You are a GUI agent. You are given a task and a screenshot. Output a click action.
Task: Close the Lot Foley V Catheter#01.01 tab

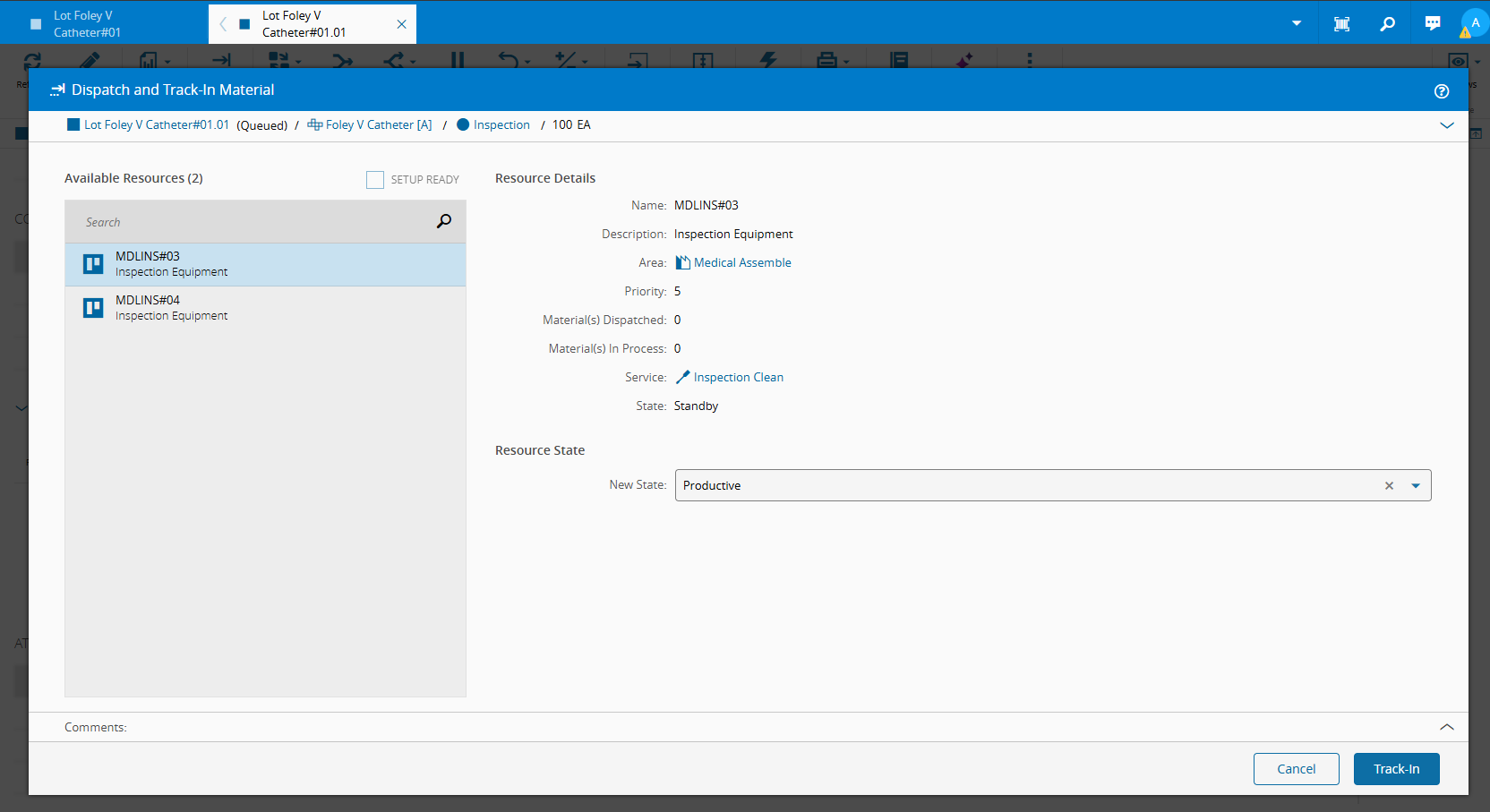click(x=401, y=24)
